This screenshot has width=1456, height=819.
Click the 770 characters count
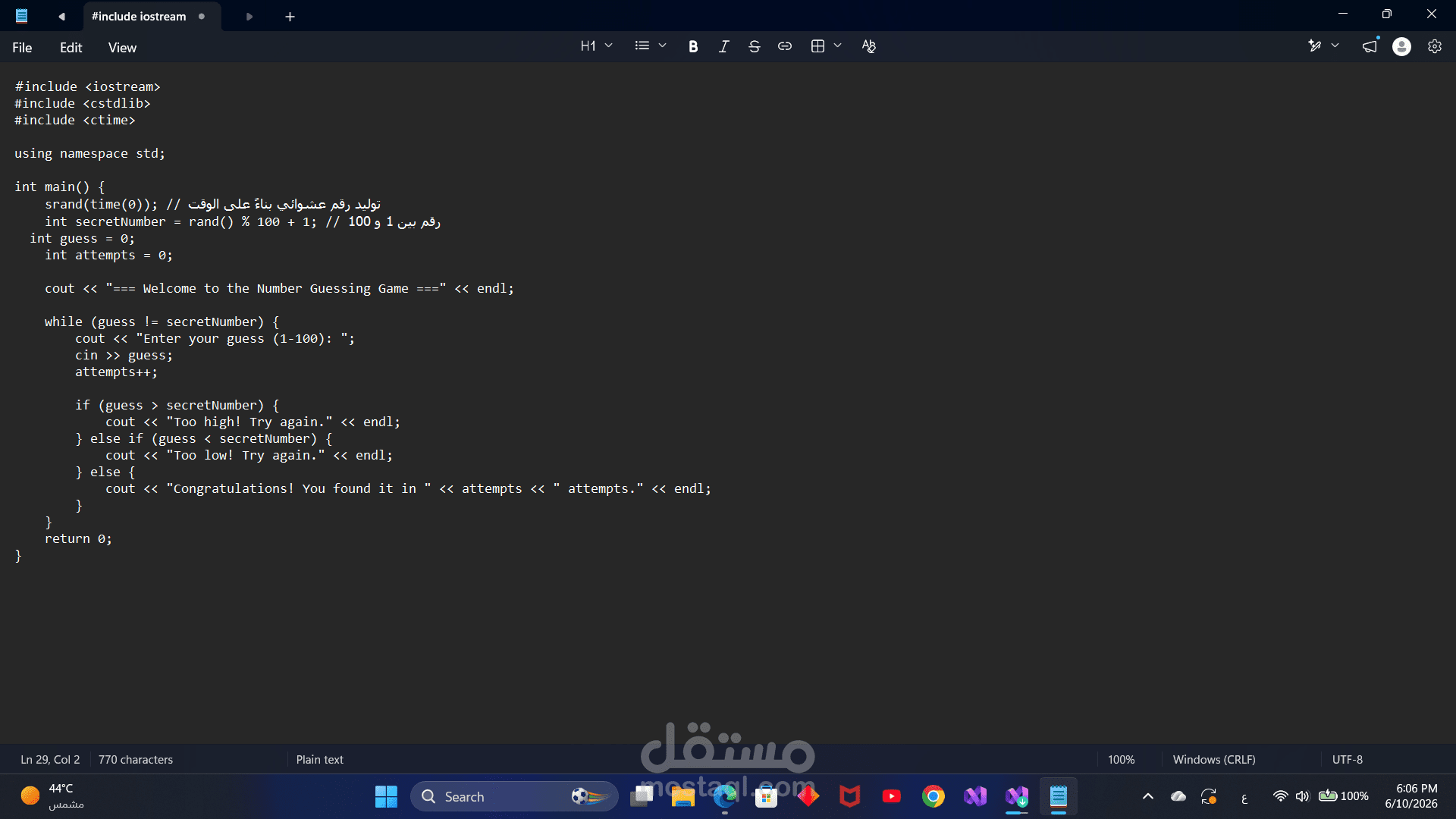pyautogui.click(x=136, y=759)
